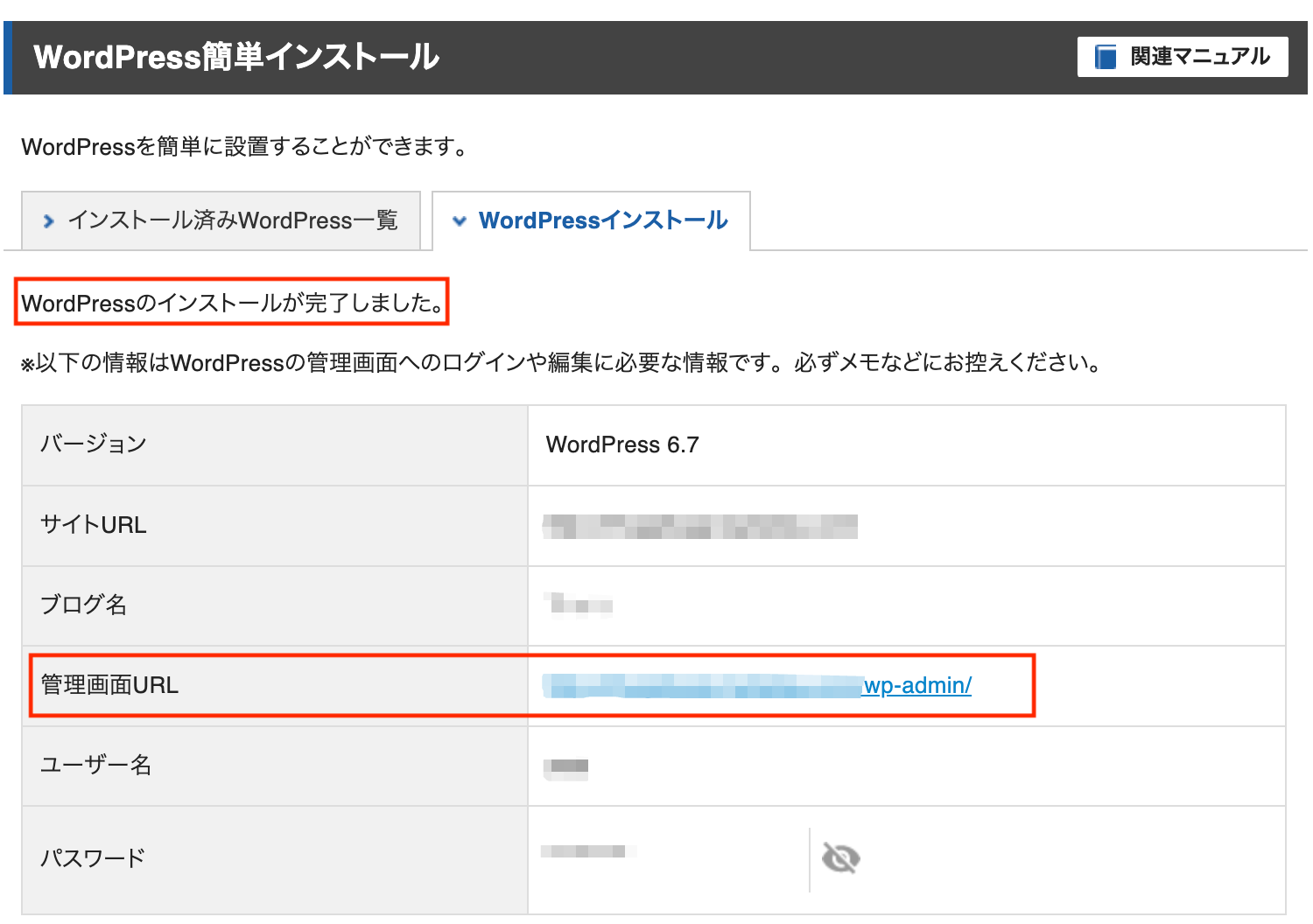Click the blurred site URL value
Viewport: 1313px width, 924px height.
coord(700,526)
